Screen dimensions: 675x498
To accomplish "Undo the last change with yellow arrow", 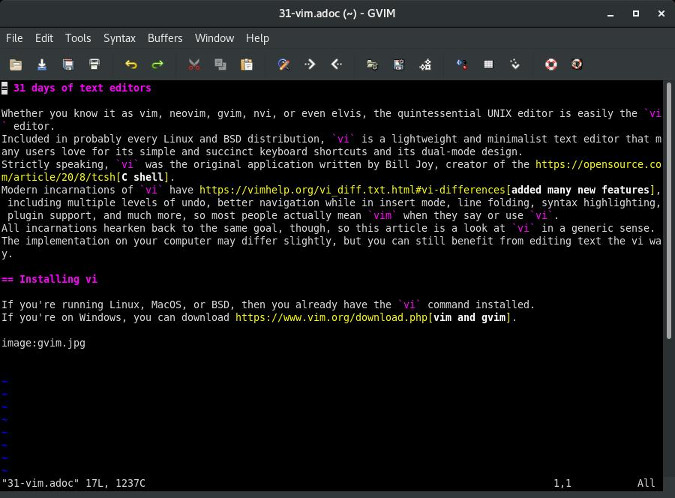I will (131, 65).
